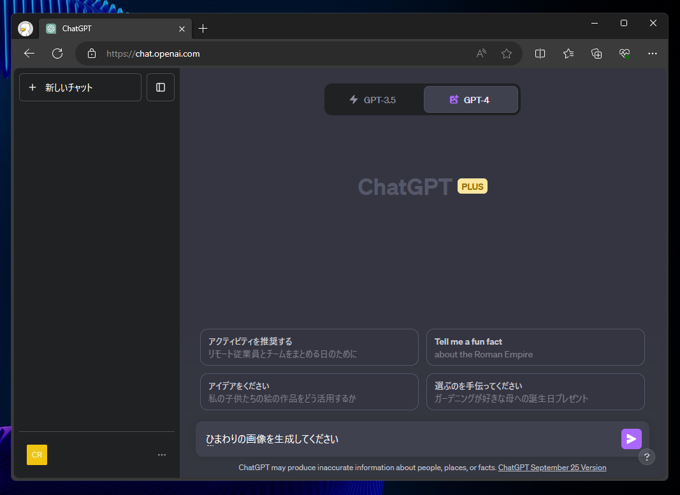680x495 pixels.
Task: Open a new browser tab
Action: point(203,29)
